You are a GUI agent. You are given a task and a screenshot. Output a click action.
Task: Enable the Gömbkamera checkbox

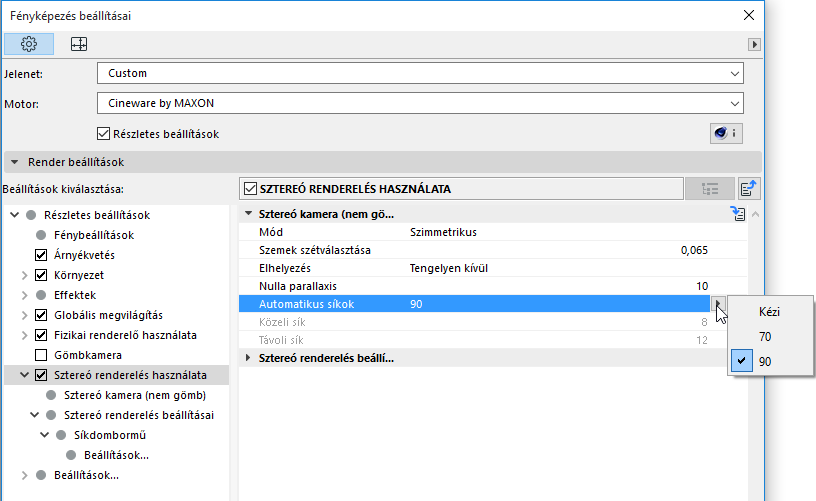tap(41, 355)
